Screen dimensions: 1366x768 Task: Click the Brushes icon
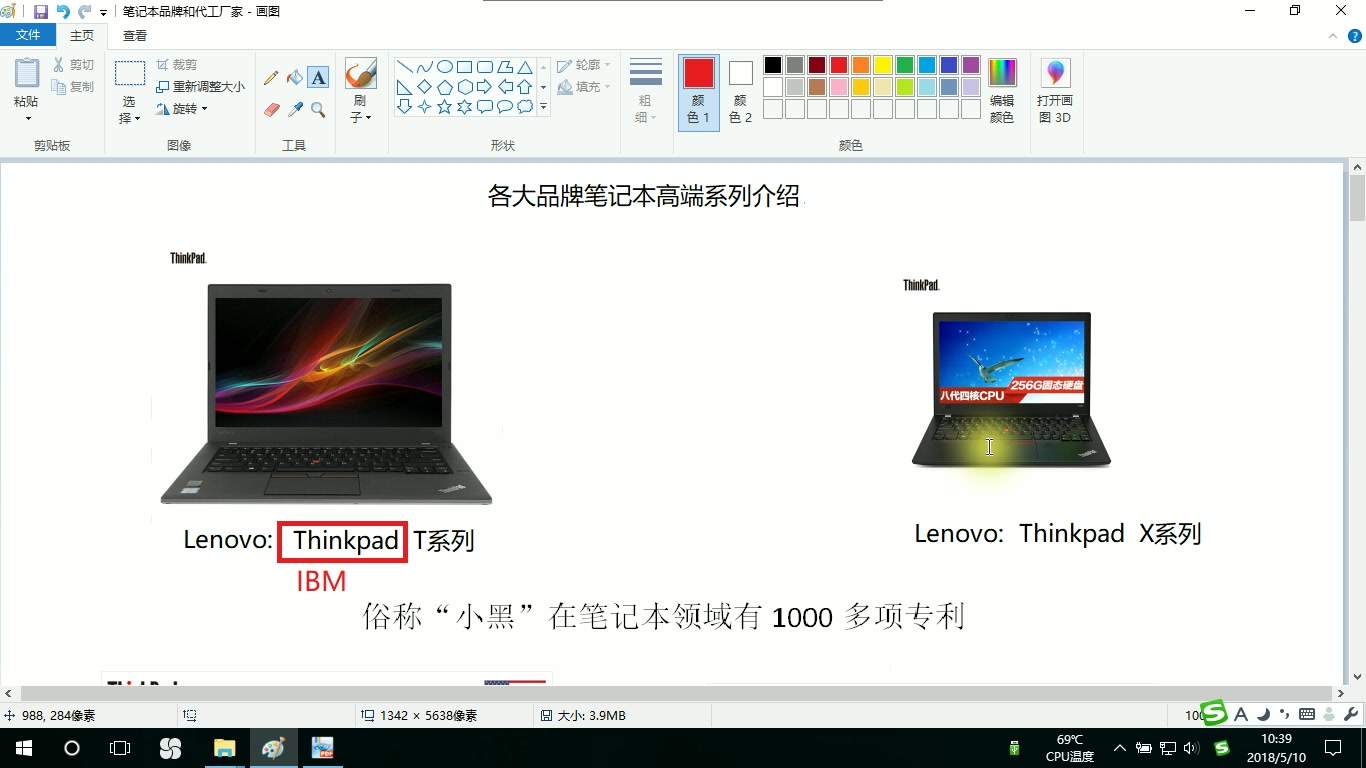(x=360, y=74)
